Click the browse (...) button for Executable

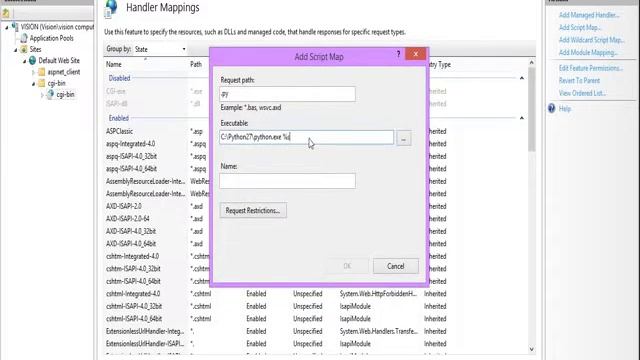pyautogui.click(x=404, y=139)
